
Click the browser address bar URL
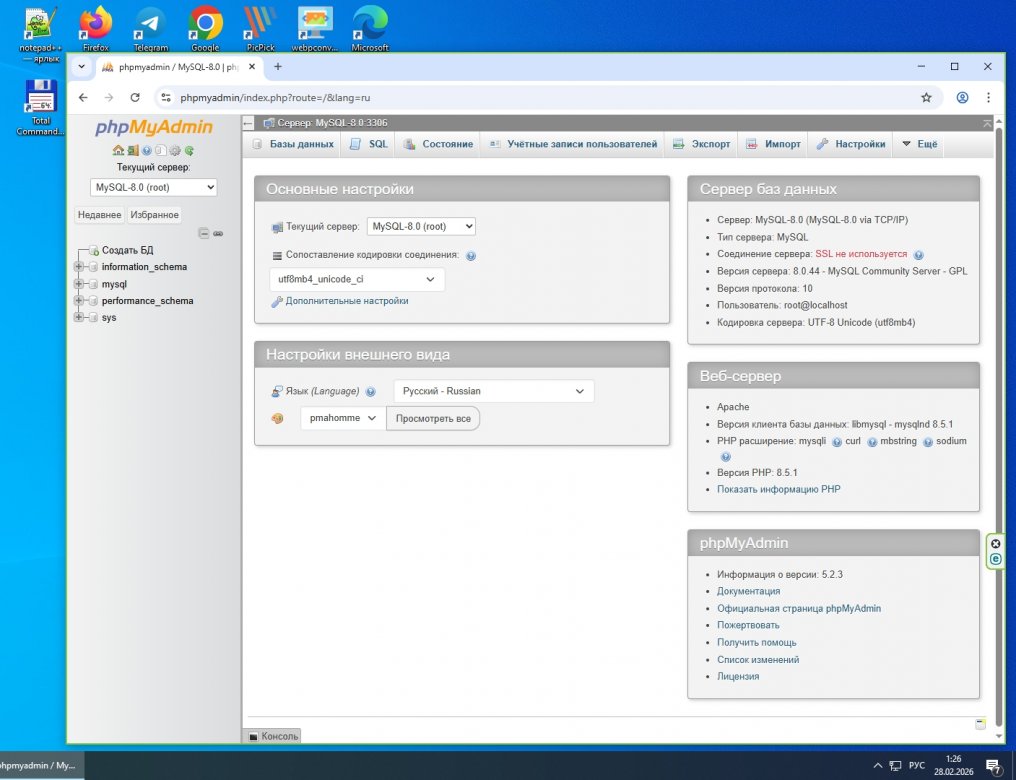click(275, 98)
